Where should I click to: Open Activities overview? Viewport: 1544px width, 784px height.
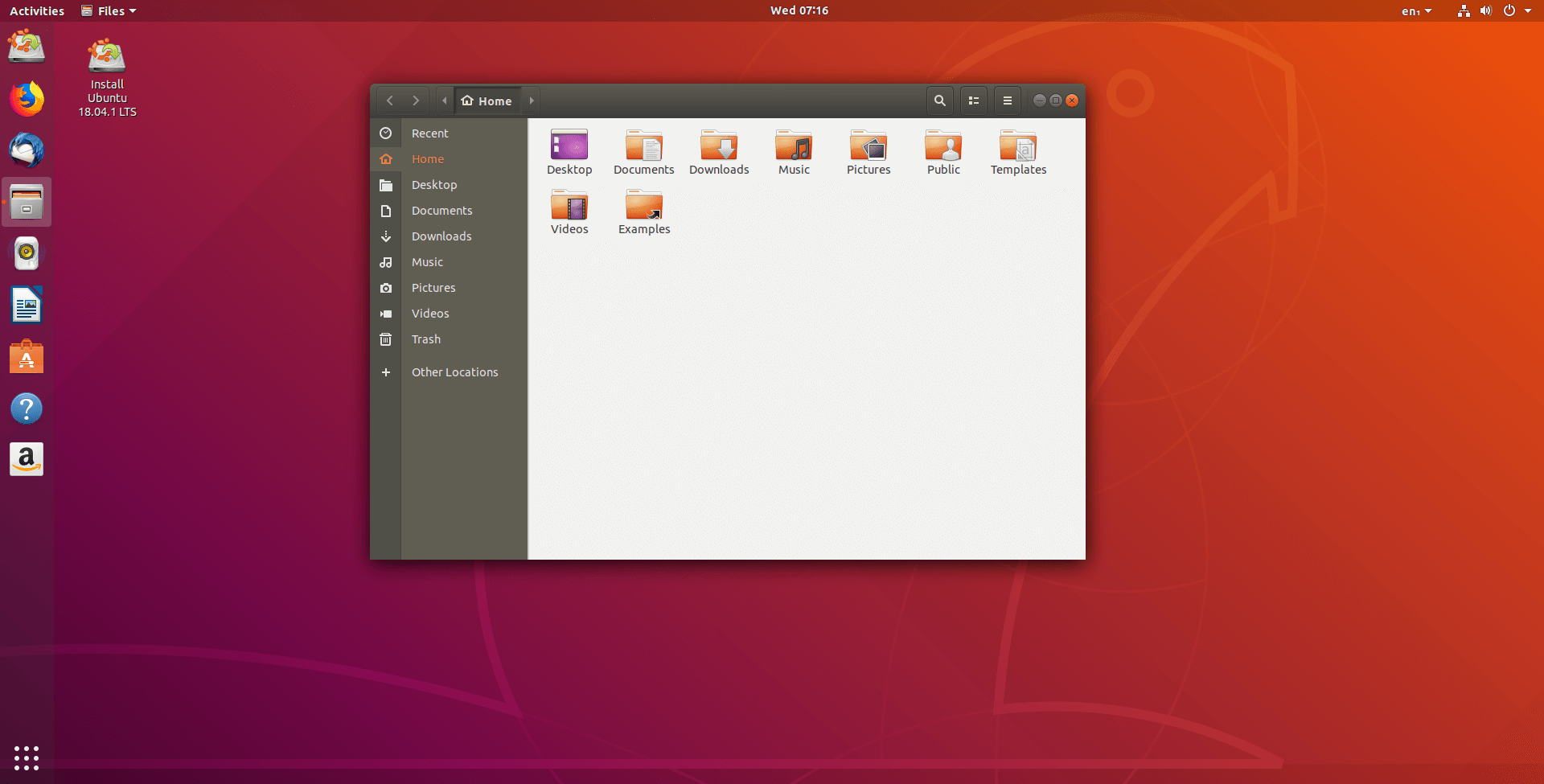pyautogui.click(x=37, y=10)
